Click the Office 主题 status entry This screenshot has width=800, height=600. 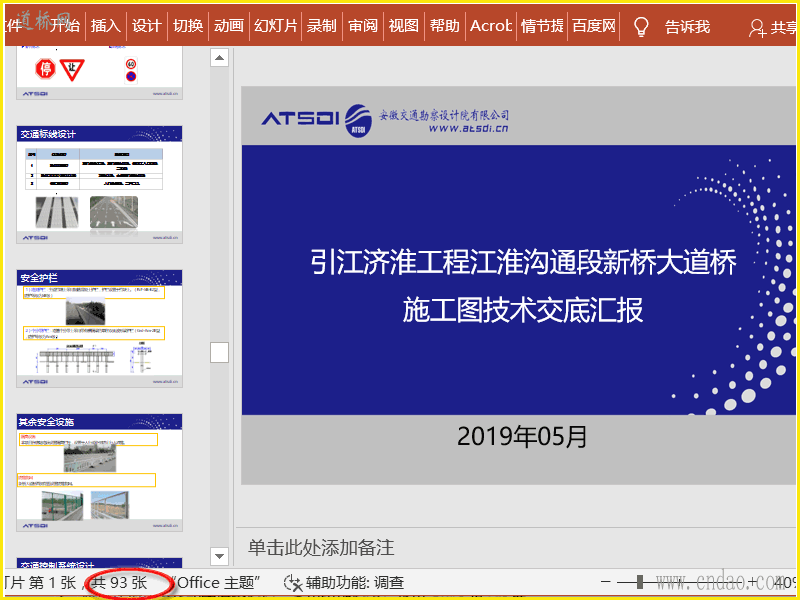click(x=216, y=583)
